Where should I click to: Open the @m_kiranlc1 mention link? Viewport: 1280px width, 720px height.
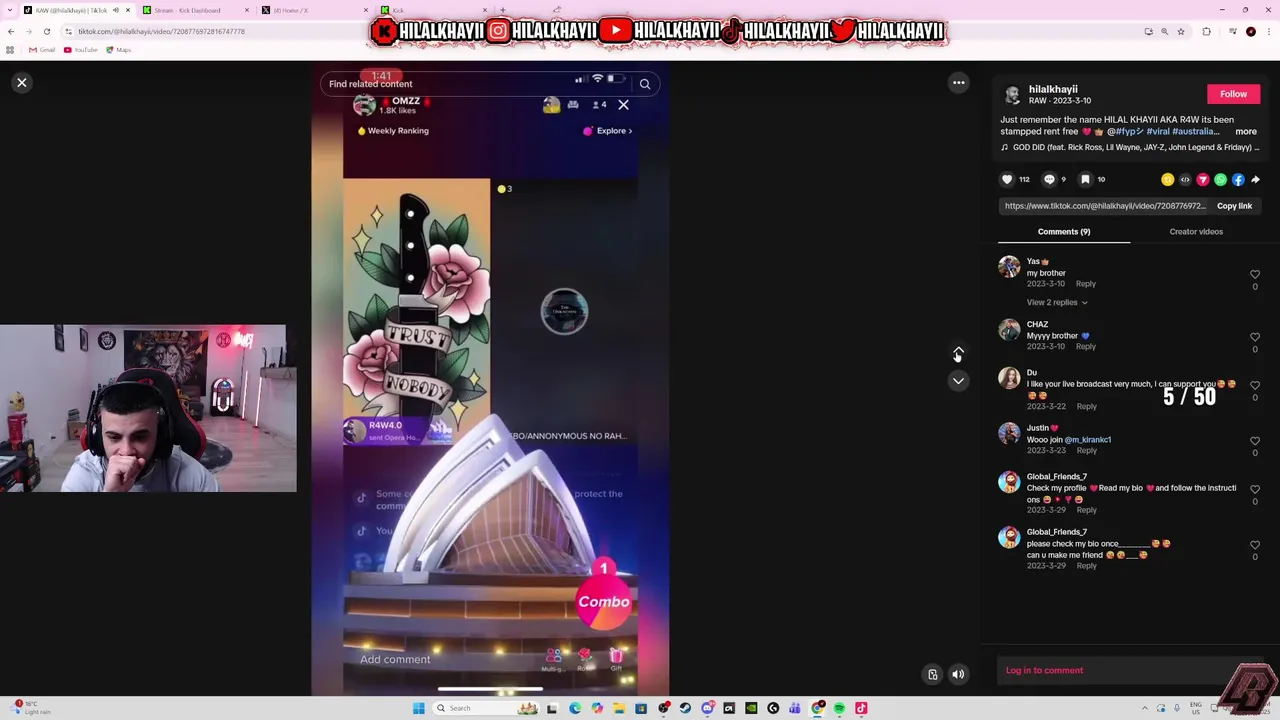tap(1088, 440)
